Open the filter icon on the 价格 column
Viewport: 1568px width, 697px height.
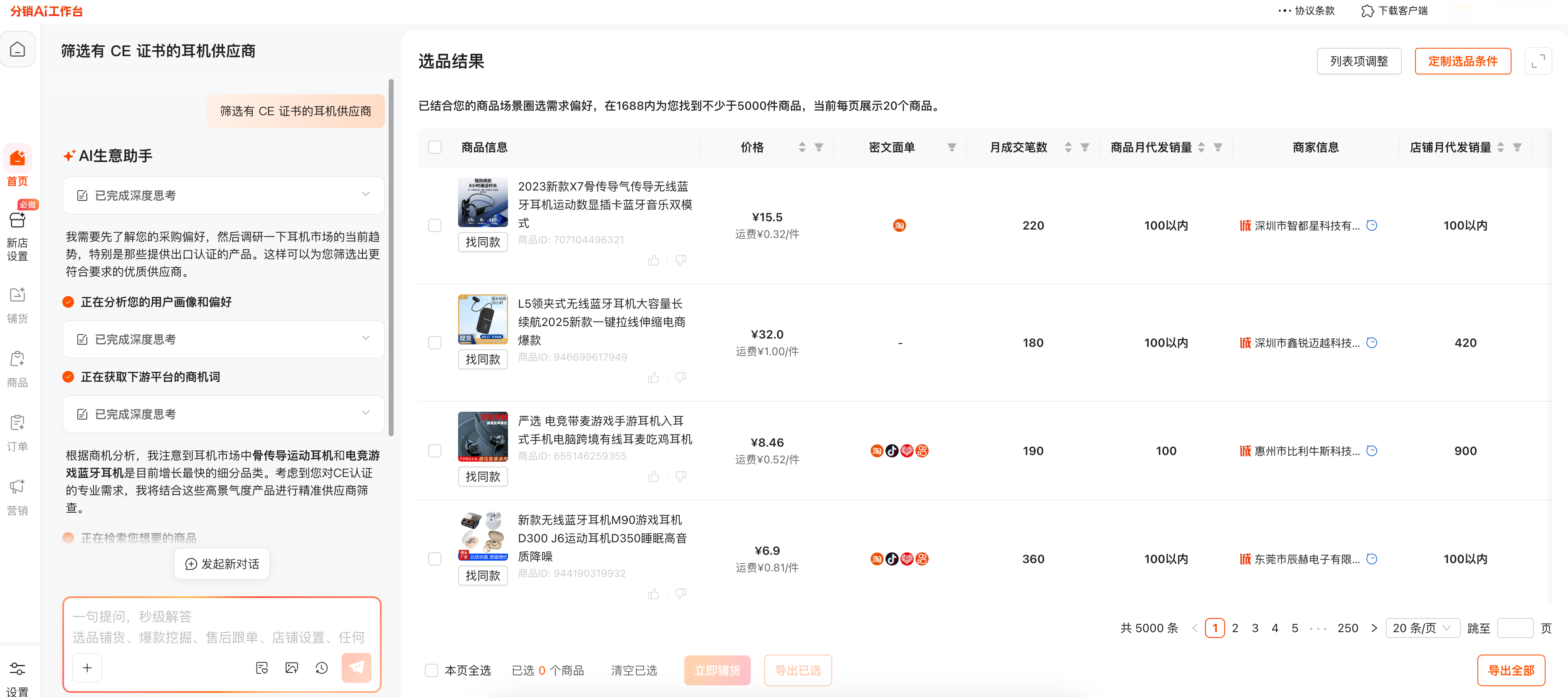[819, 147]
